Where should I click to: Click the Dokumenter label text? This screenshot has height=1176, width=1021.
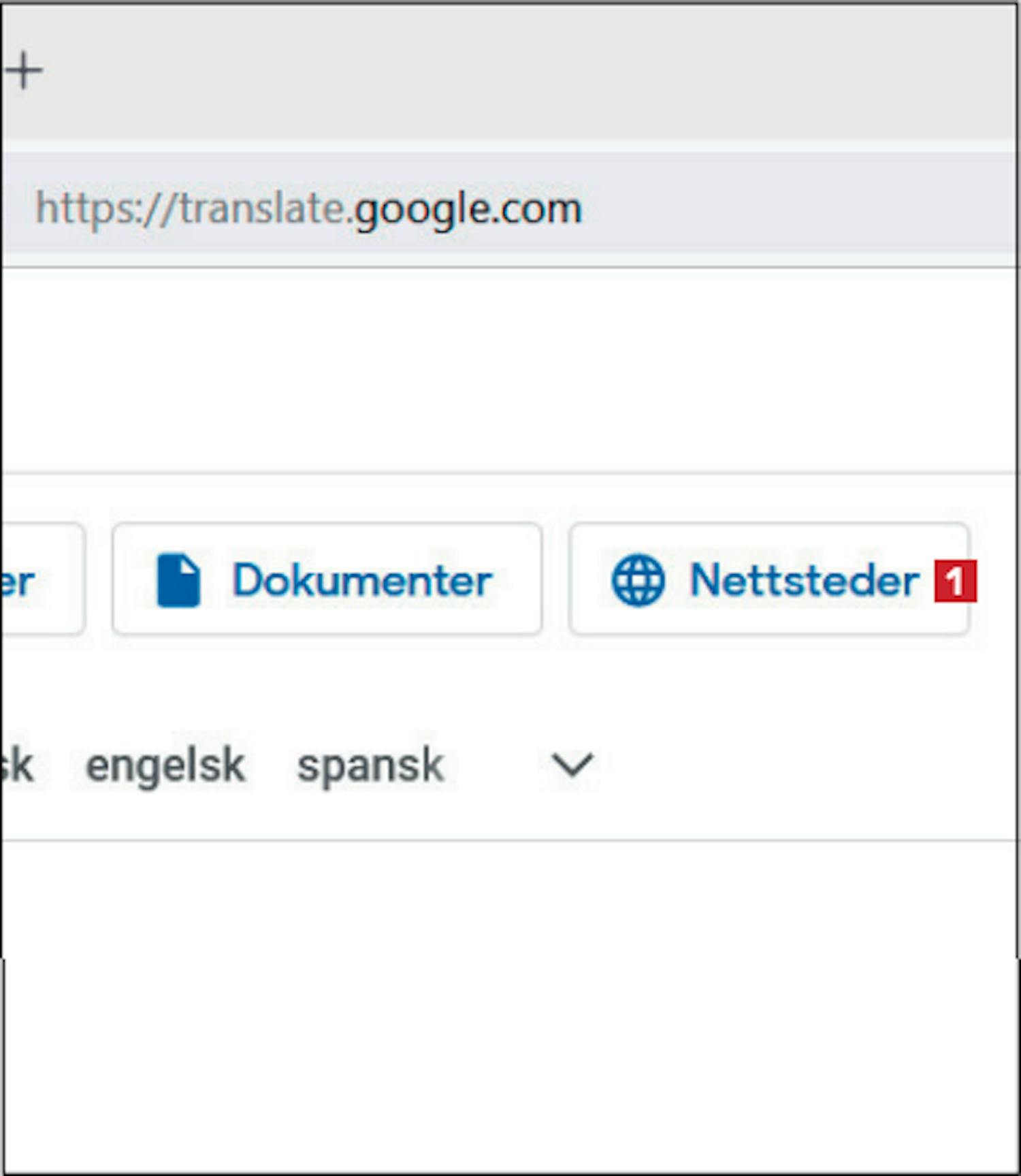361,581
